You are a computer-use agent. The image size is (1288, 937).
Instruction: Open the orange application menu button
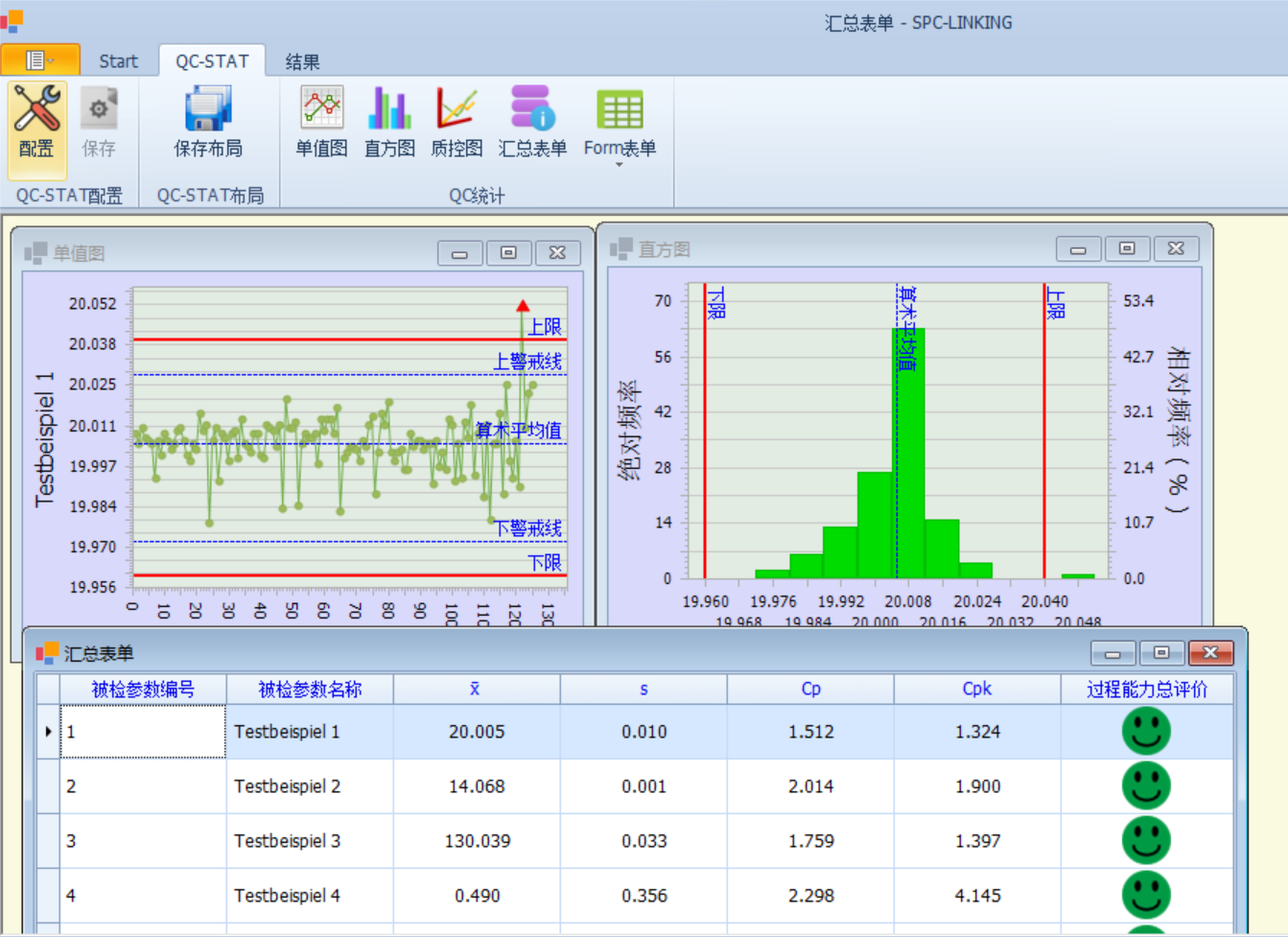pos(39,60)
